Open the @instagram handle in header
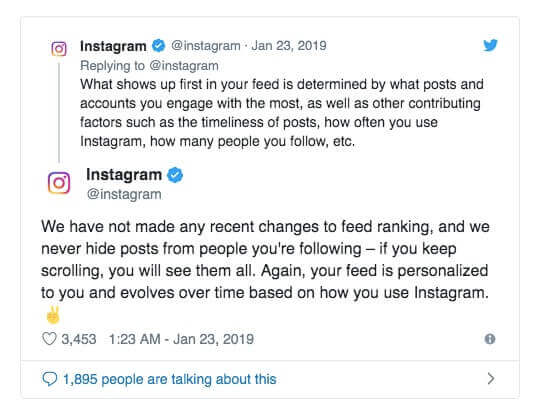This screenshot has width=536, height=413. click(x=205, y=45)
